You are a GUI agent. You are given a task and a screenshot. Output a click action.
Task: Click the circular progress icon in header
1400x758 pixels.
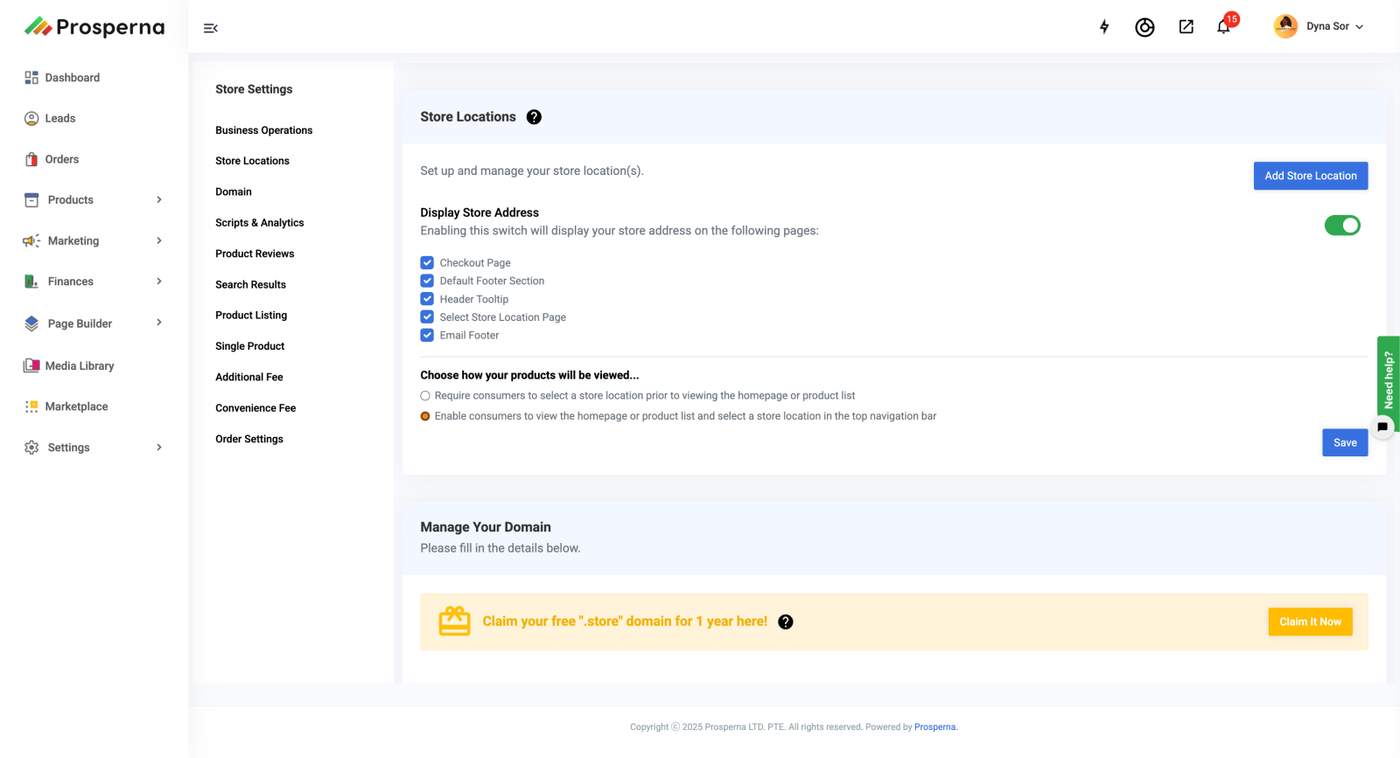[1145, 27]
